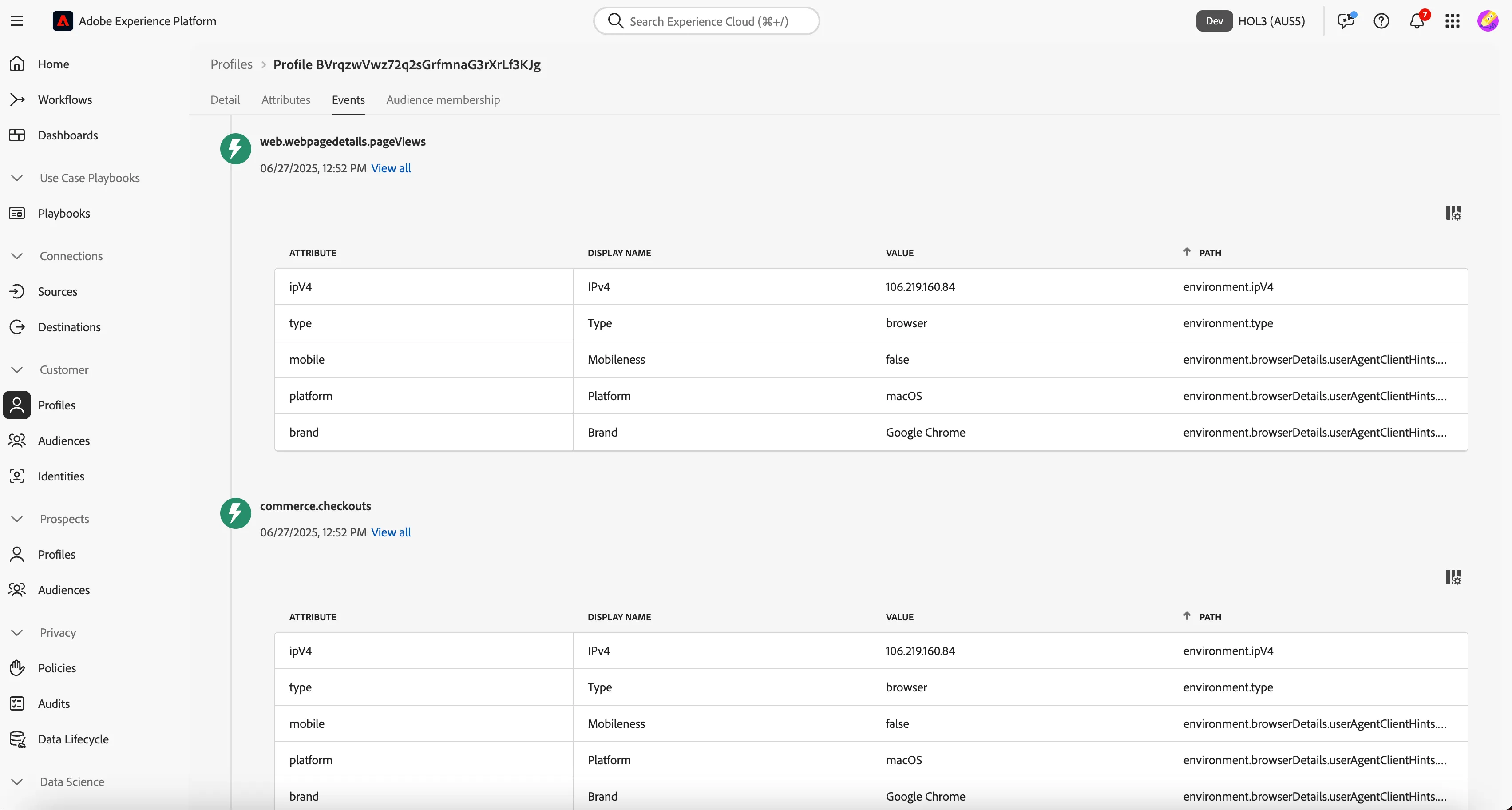This screenshot has height=810, width=1512.
Task: Switch to the Detail tab
Action: click(x=226, y=100)
